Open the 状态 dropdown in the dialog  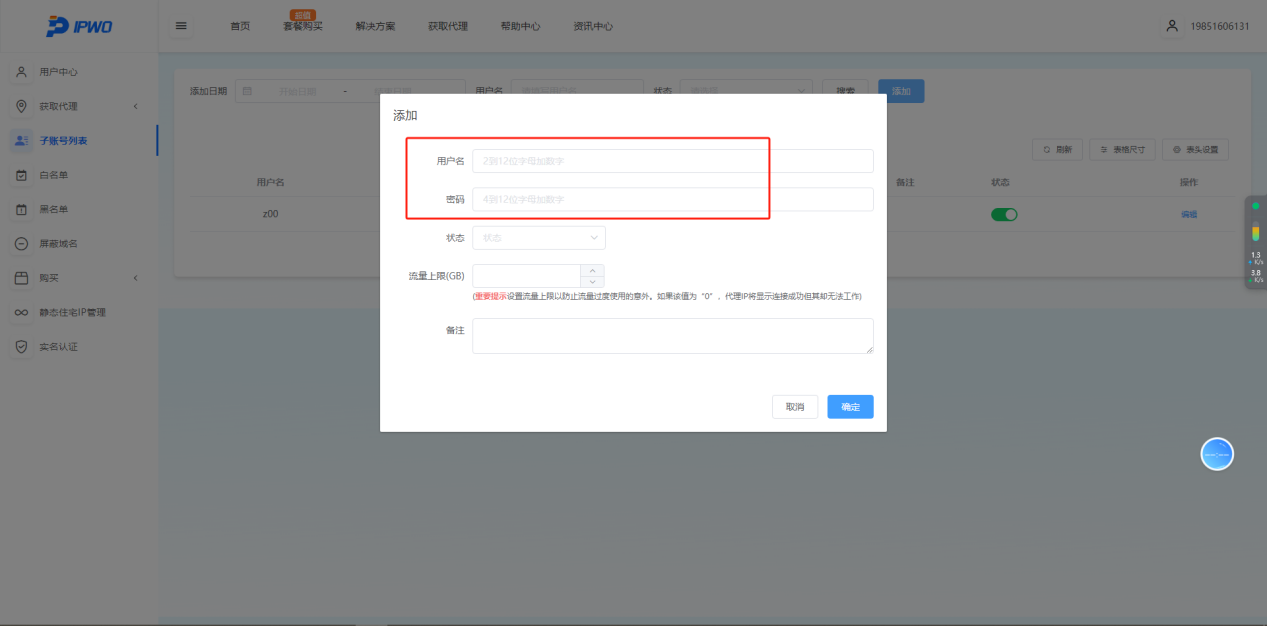pyautogui.click(x=539, y=238)
